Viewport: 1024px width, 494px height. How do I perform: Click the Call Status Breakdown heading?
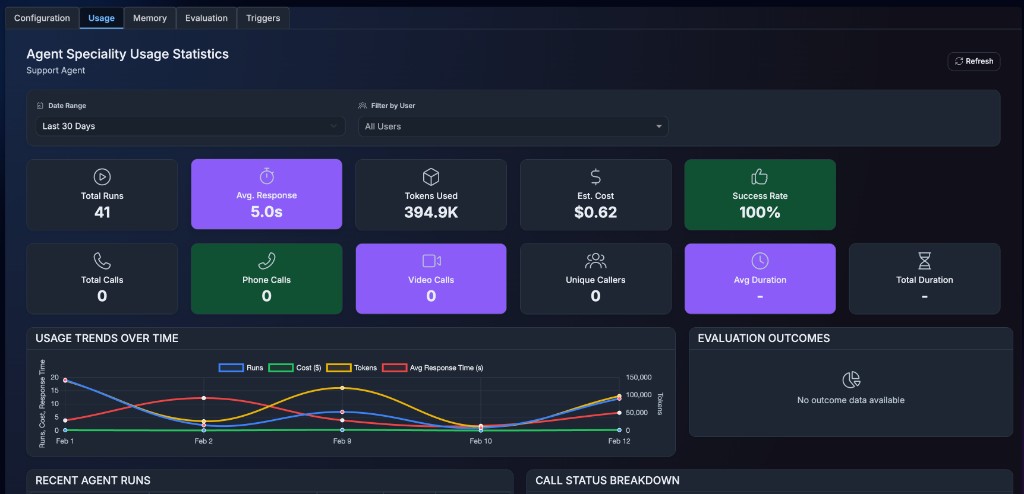pyautogui.click(x=607, y=480)
